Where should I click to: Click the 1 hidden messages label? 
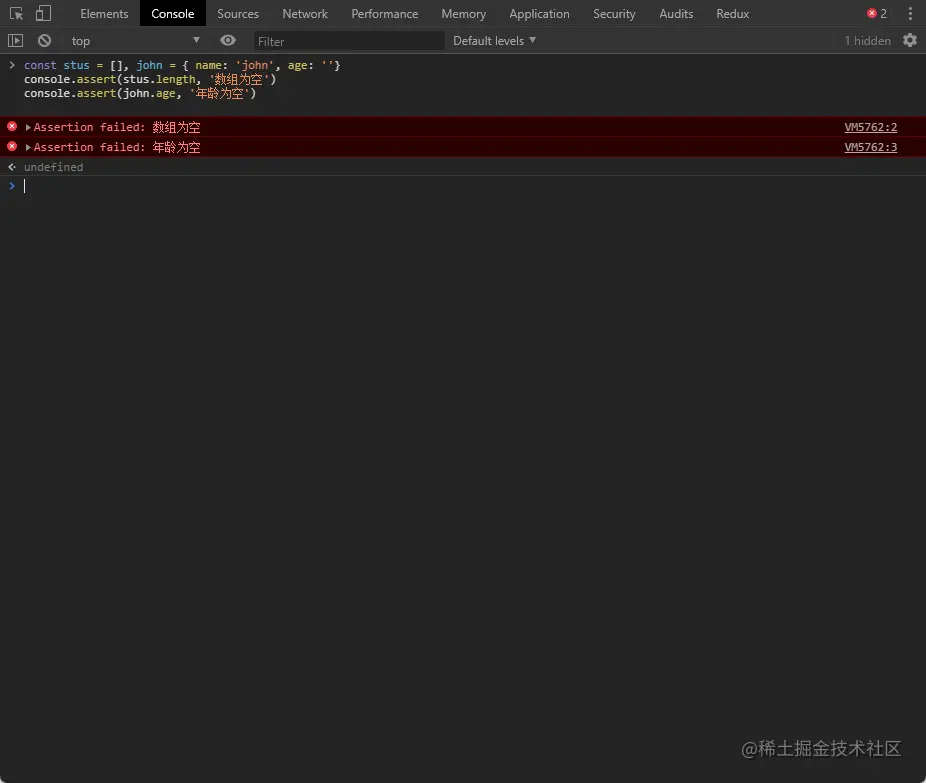pyautogui.click(x=868, y=41)
